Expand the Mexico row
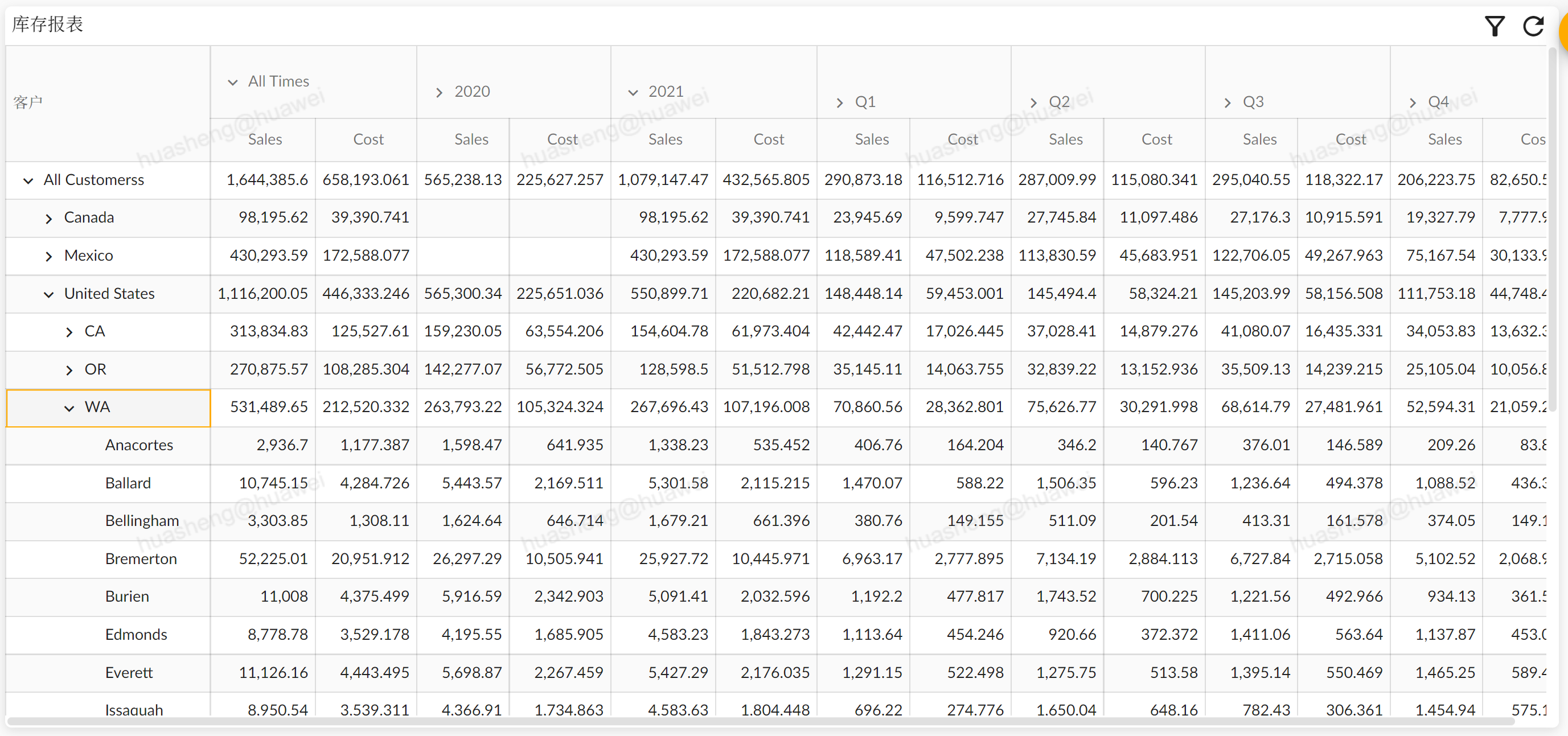Viewport: 1568px width, 736px height. (49, 256)
